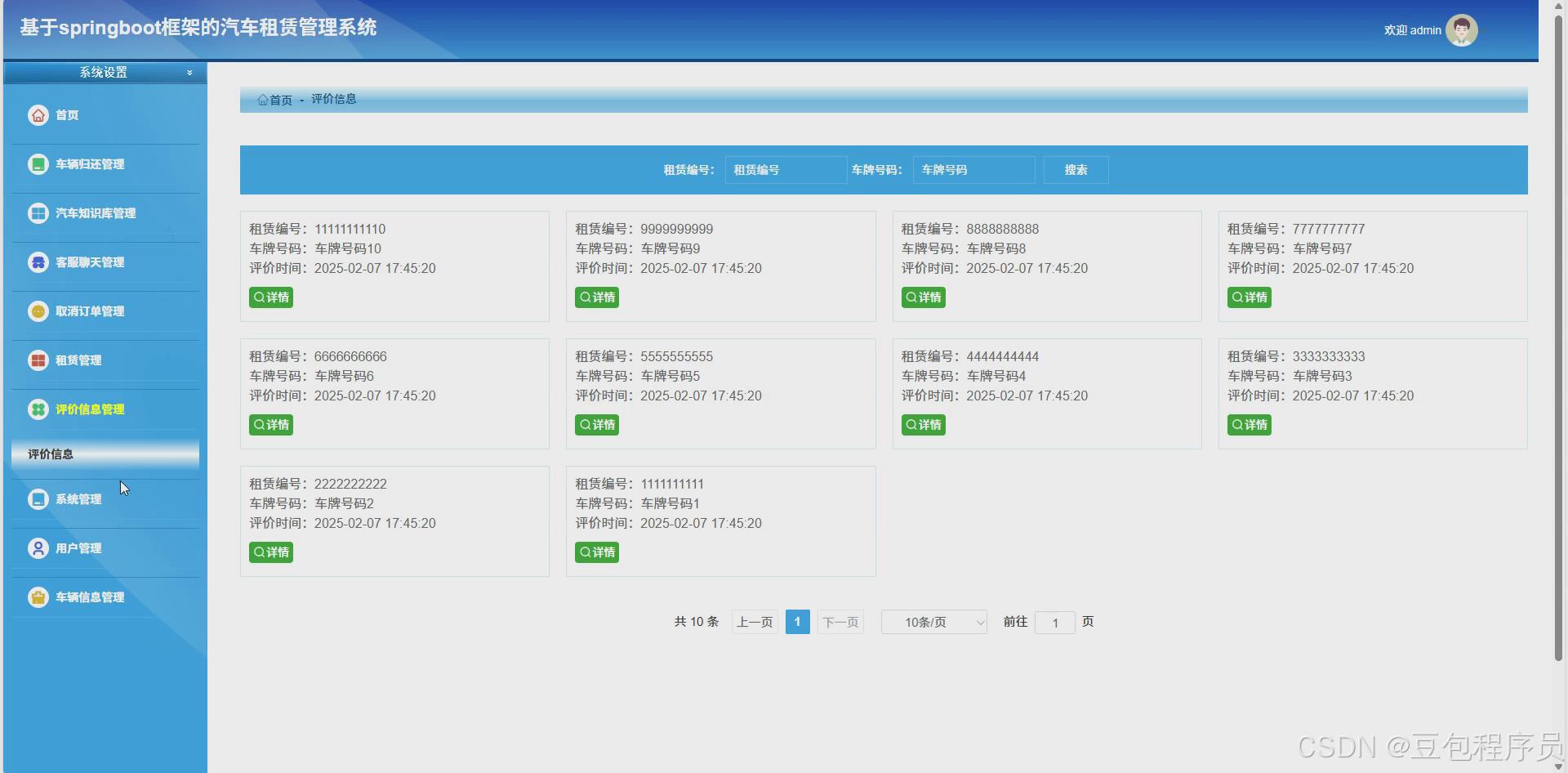Select page 1 in pagination
Image resolution: width=1568 pixels, height=773 pixels.
(797, 622)
